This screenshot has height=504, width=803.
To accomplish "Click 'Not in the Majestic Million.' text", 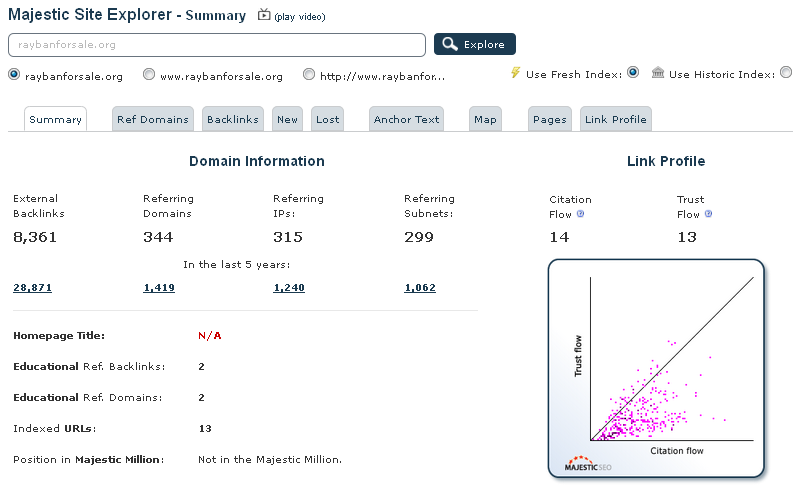I will tap(270, 459).
